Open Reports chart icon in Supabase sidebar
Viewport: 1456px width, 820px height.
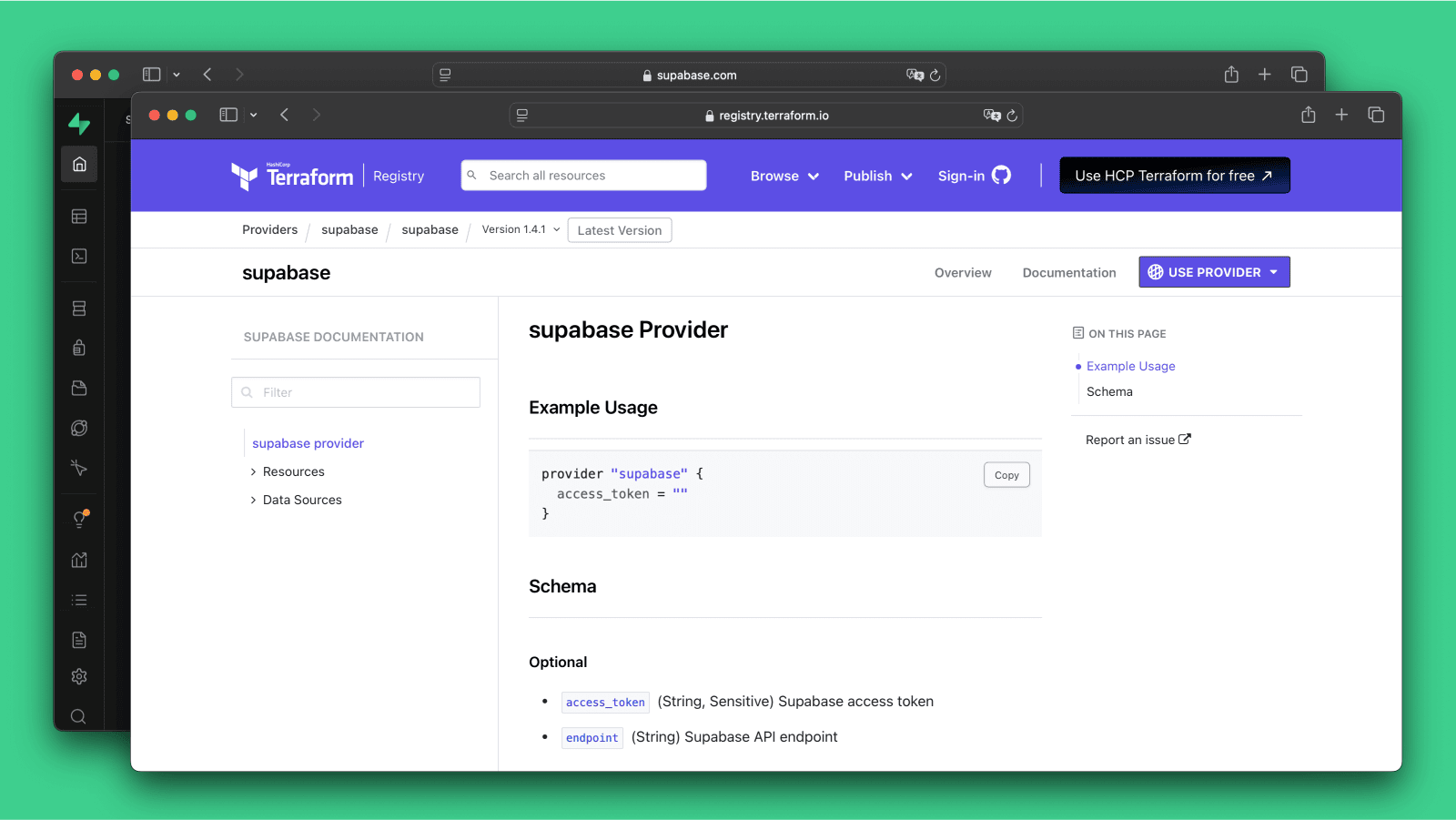coord(79,560)
